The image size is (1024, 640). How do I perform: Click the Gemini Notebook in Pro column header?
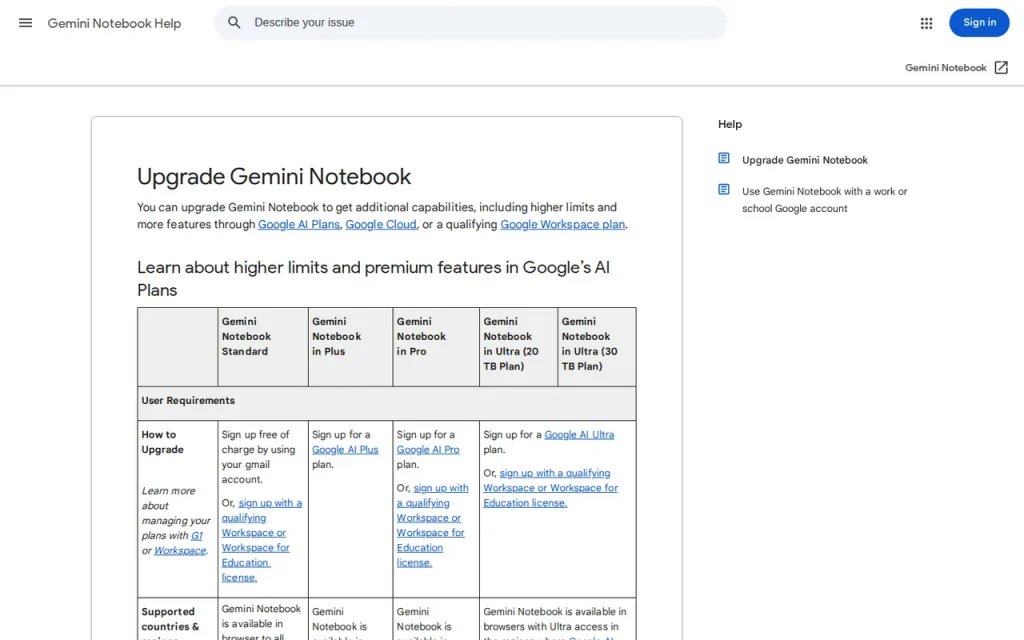(x=436, y=347)
